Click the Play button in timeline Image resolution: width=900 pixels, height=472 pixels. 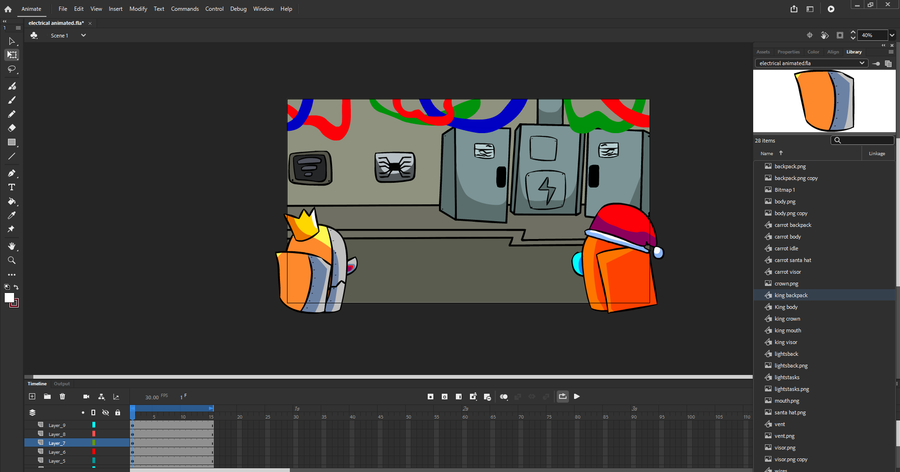(x=577, y=396)
